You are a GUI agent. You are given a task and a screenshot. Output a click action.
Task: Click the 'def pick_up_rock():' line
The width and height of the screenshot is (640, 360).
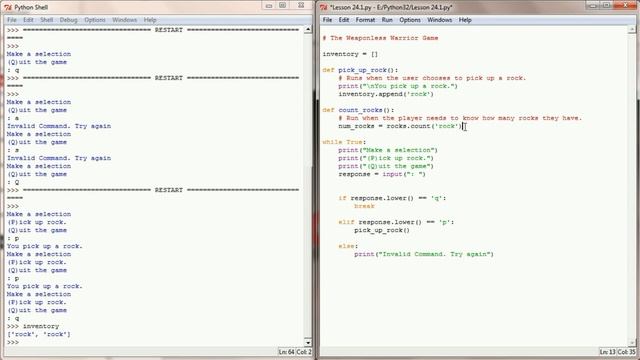pos(360,70)
